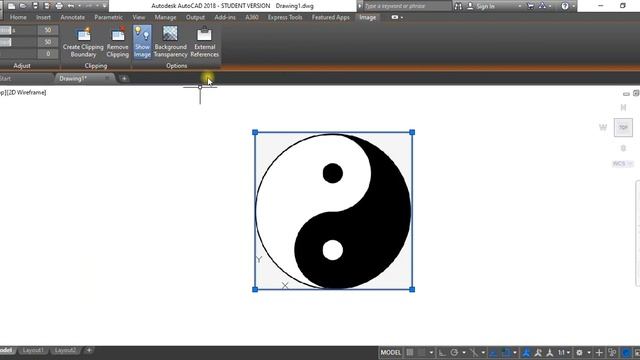
Task: Click Sign In link
Action: point(485,6)
